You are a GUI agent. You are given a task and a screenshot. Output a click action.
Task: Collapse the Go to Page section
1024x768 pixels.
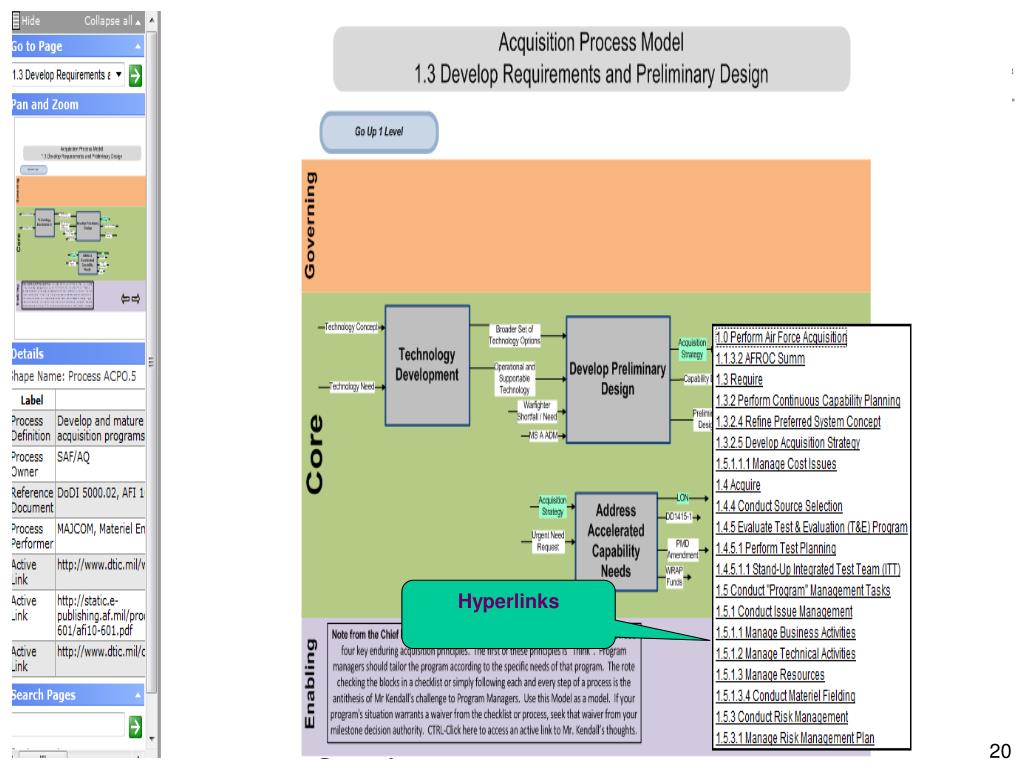(x=138, y=46)
